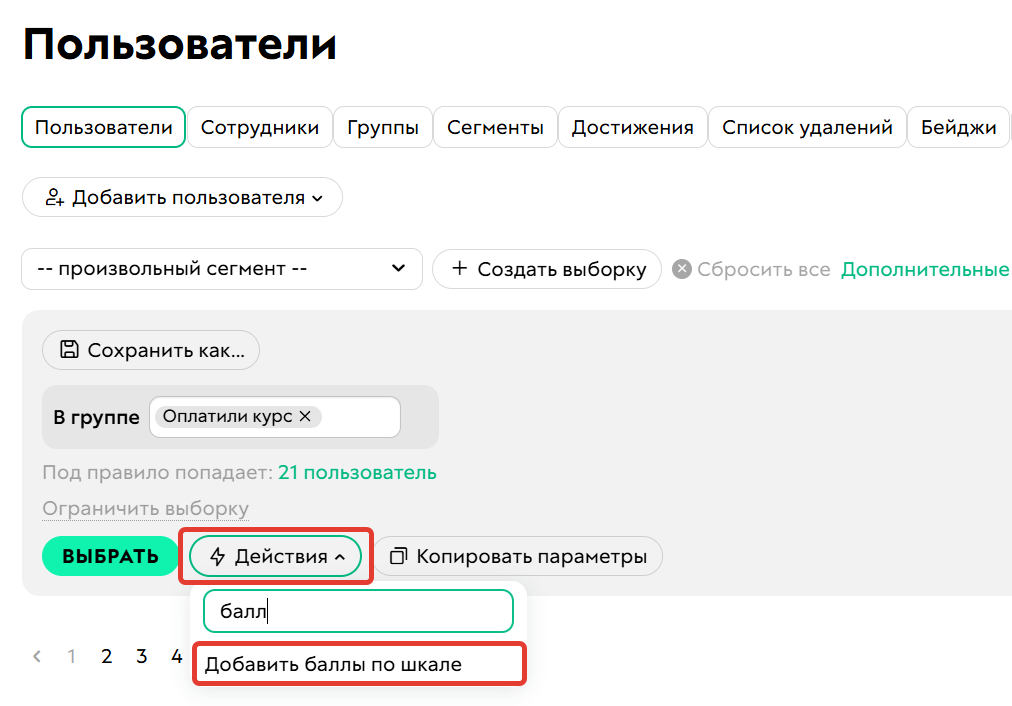Click the circled X icon next to Сбросить все
Viewport: 1012px width, 706px height.
click(685, 269)
